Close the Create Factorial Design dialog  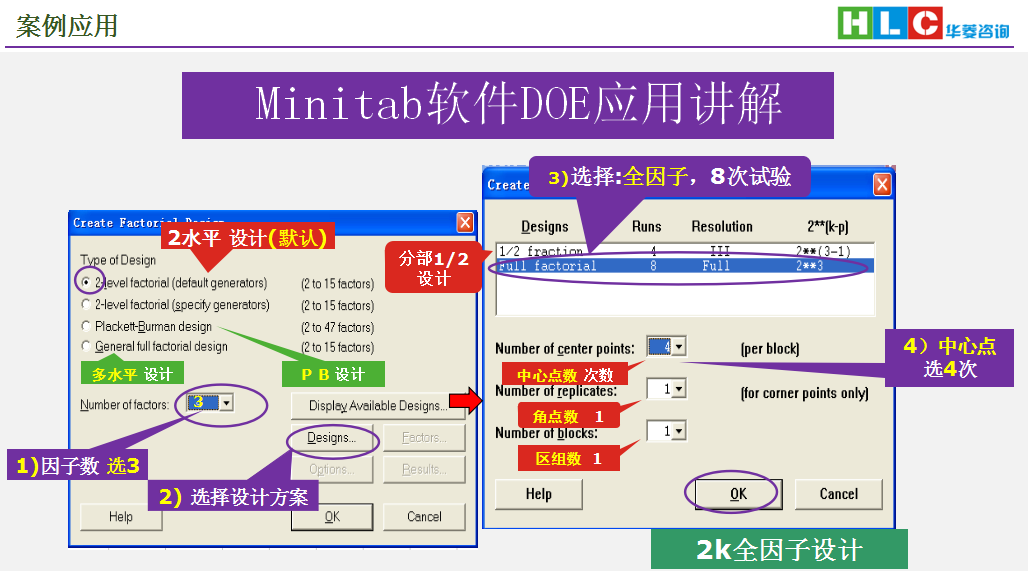(x=465, y=222)
